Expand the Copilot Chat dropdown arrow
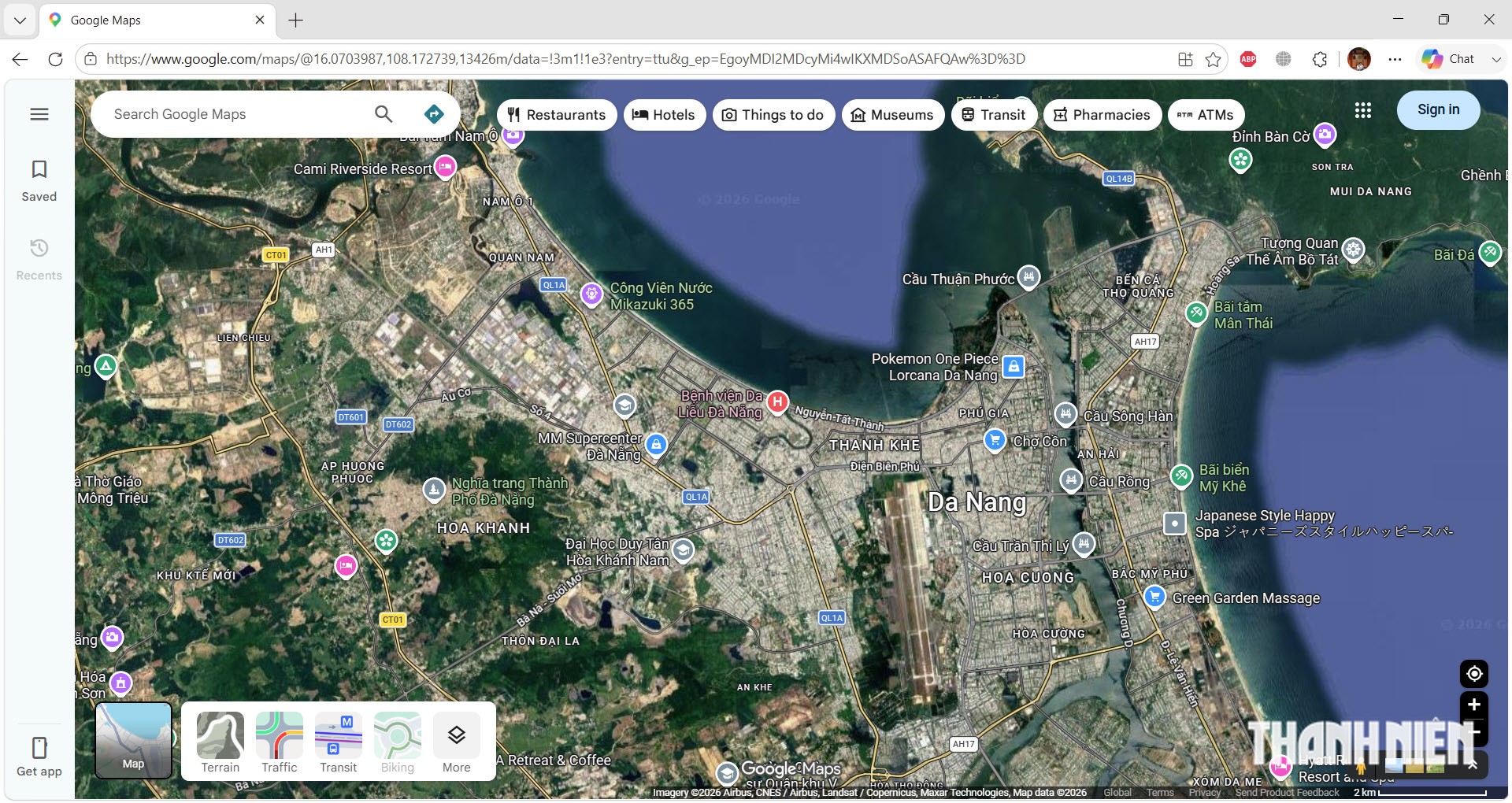 tap(1495, 59)
